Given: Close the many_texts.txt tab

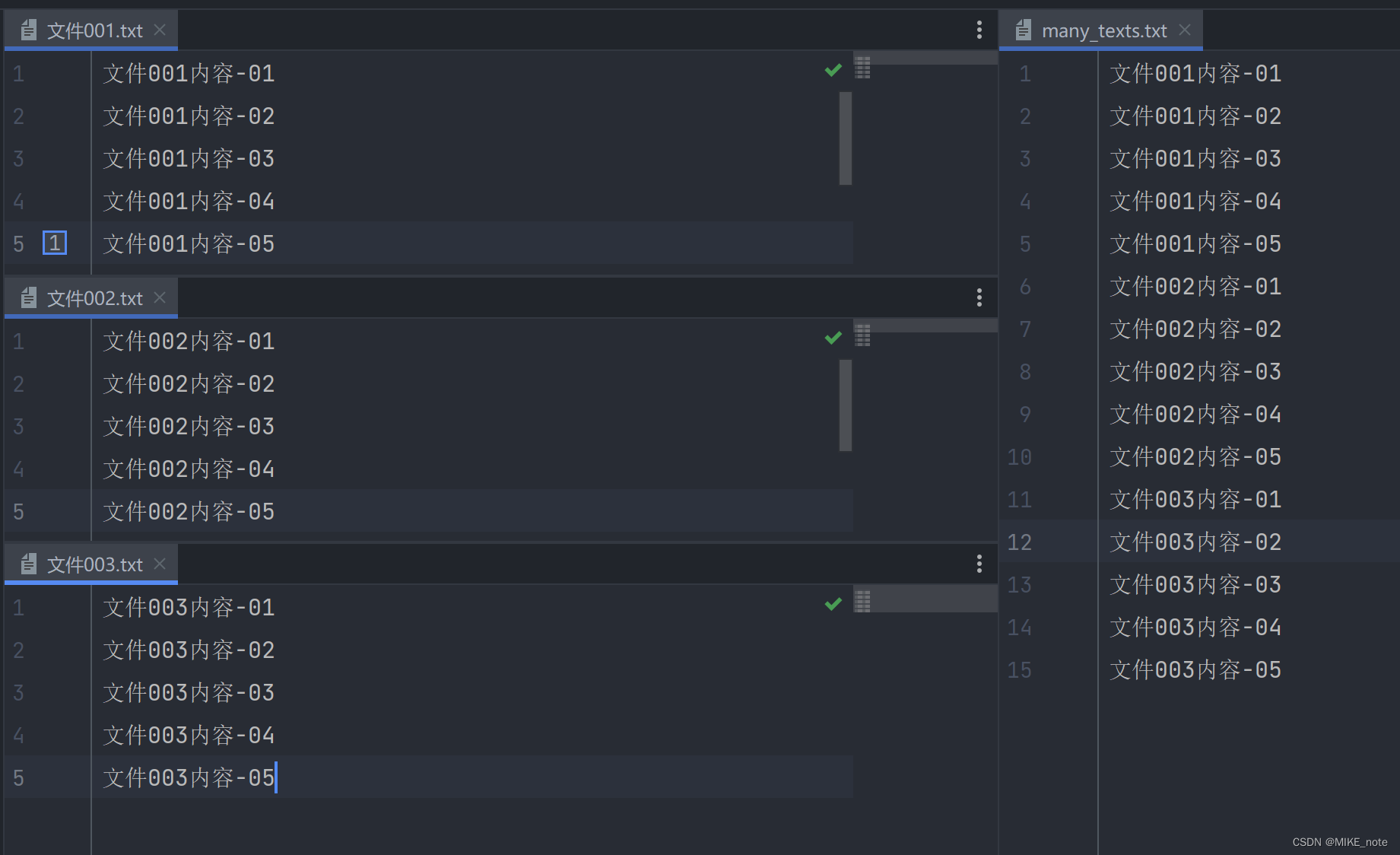Looking at the screenshot, I should pos(1184,30).
